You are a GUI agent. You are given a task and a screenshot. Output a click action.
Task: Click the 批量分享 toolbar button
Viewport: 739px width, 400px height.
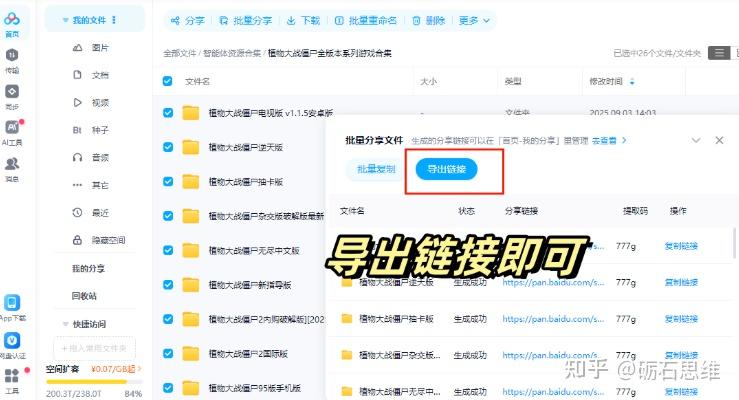246,20
